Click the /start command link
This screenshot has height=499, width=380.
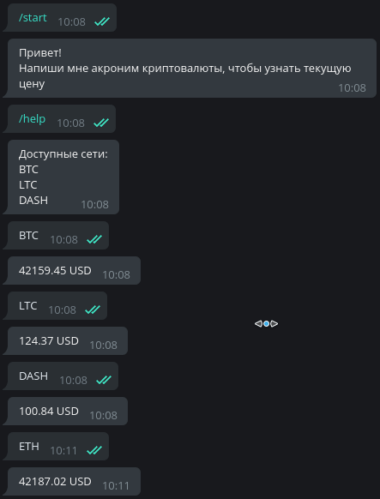point(33,18)
